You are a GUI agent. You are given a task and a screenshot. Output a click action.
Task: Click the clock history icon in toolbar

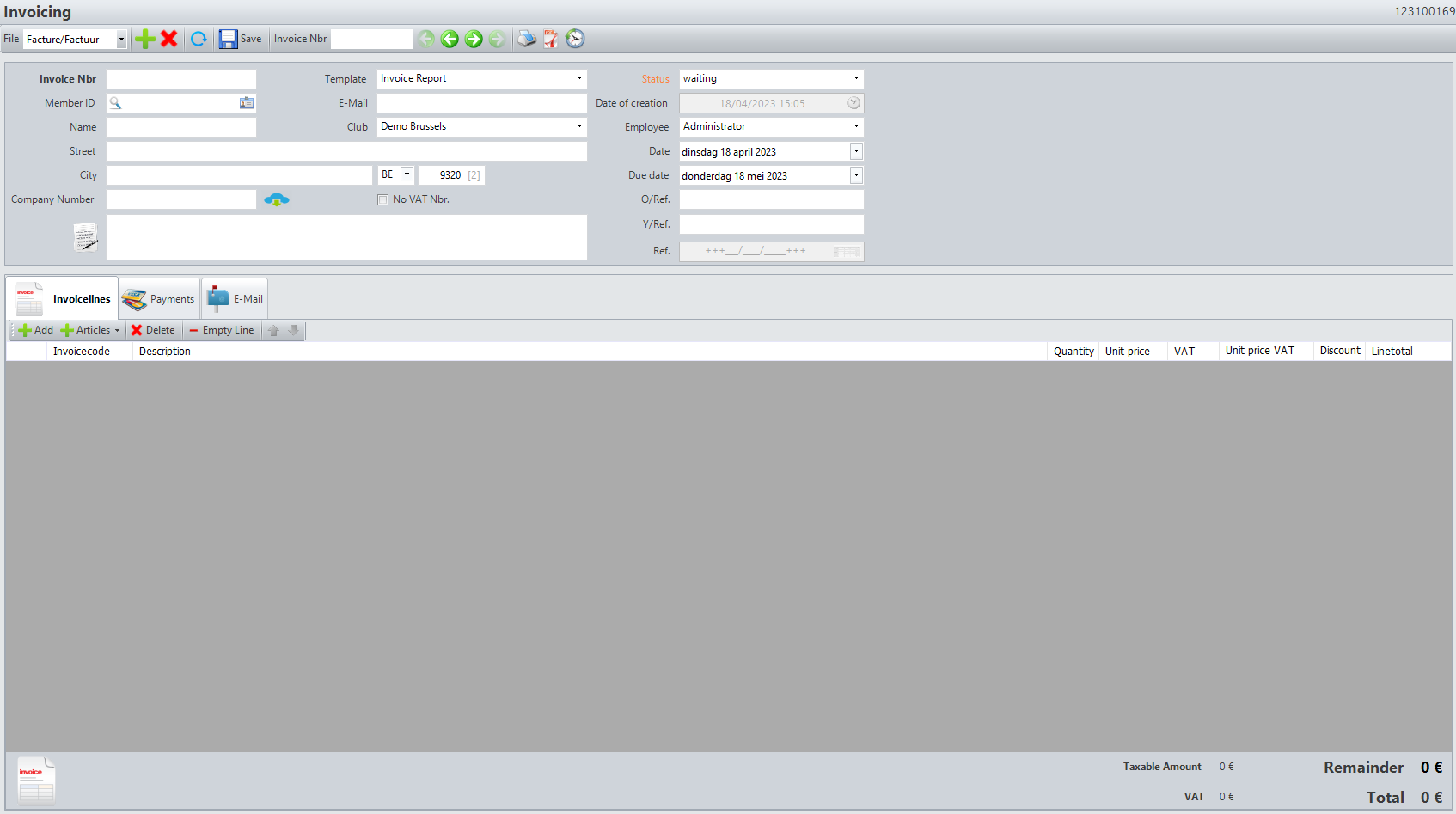(575, 39)
